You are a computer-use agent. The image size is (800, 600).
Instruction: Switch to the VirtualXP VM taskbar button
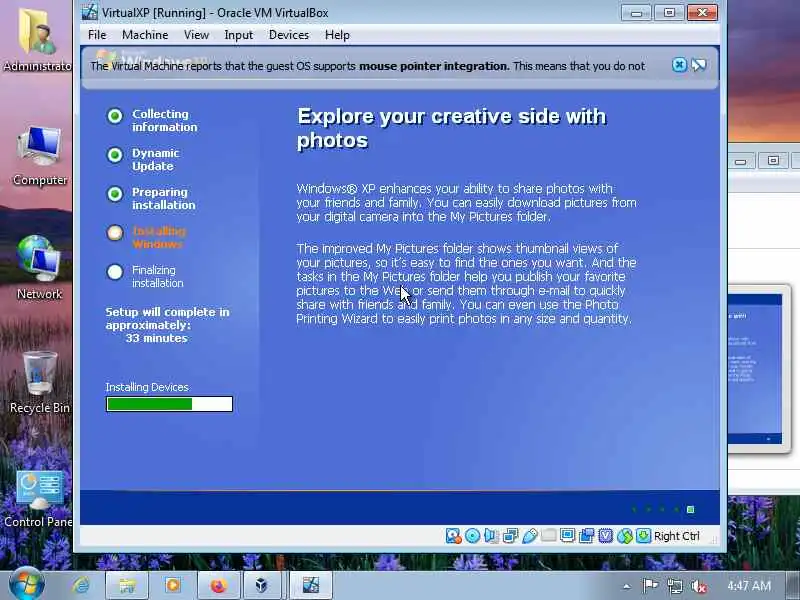coord(311,585)
